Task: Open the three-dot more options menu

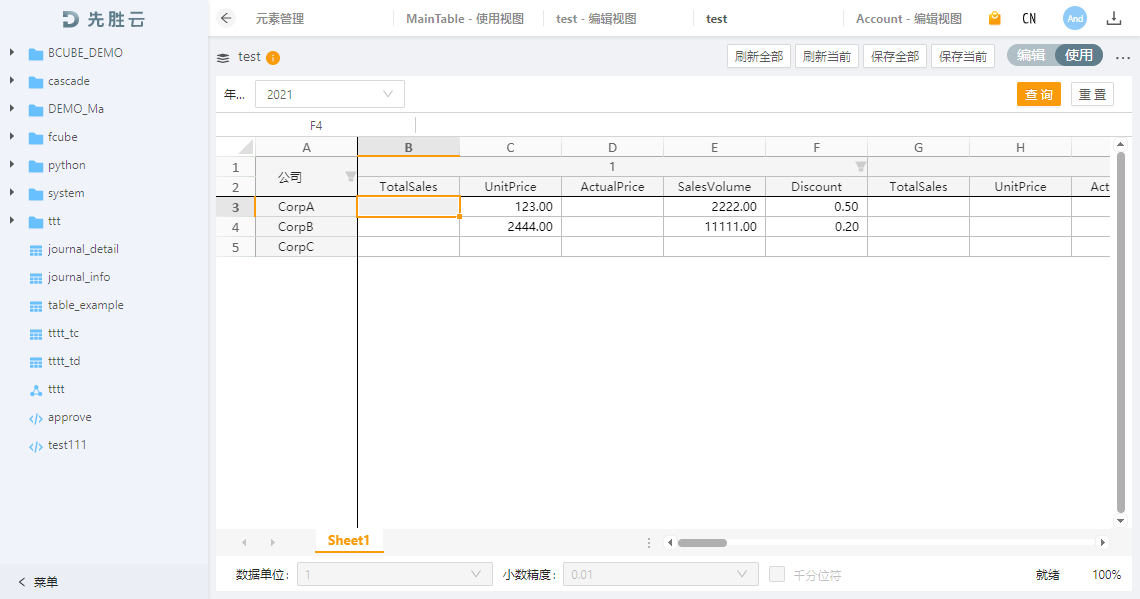Action: (x=1122, y=57)
